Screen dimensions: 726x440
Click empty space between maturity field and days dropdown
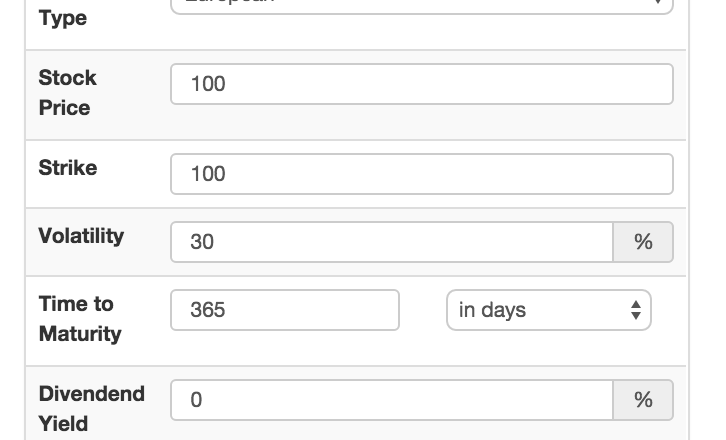coord(423,310)
